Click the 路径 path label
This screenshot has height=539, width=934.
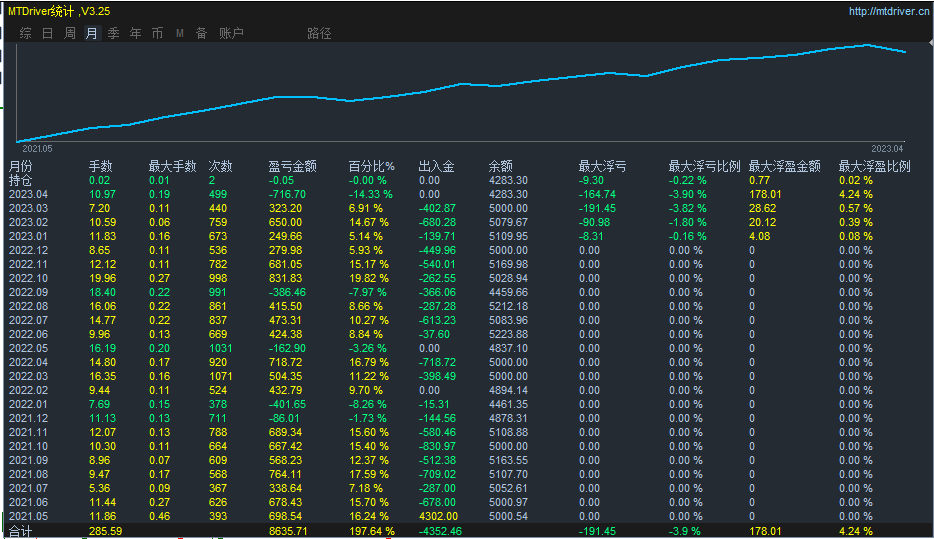[x=319, y=33]
